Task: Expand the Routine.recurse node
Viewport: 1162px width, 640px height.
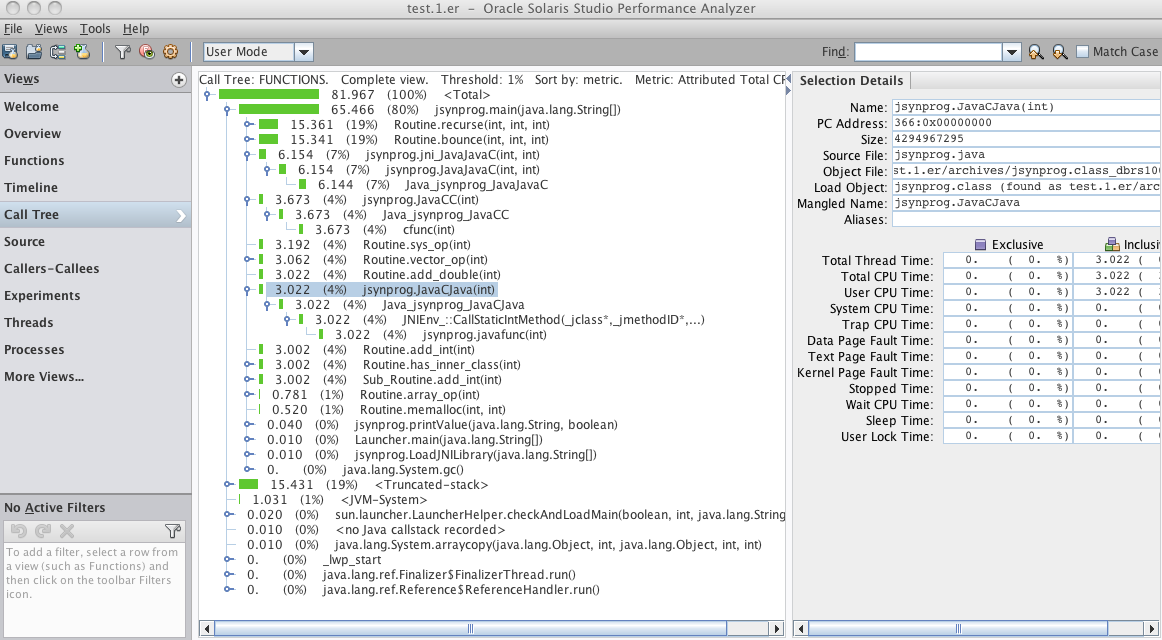Action: click(x=248, y=124)
